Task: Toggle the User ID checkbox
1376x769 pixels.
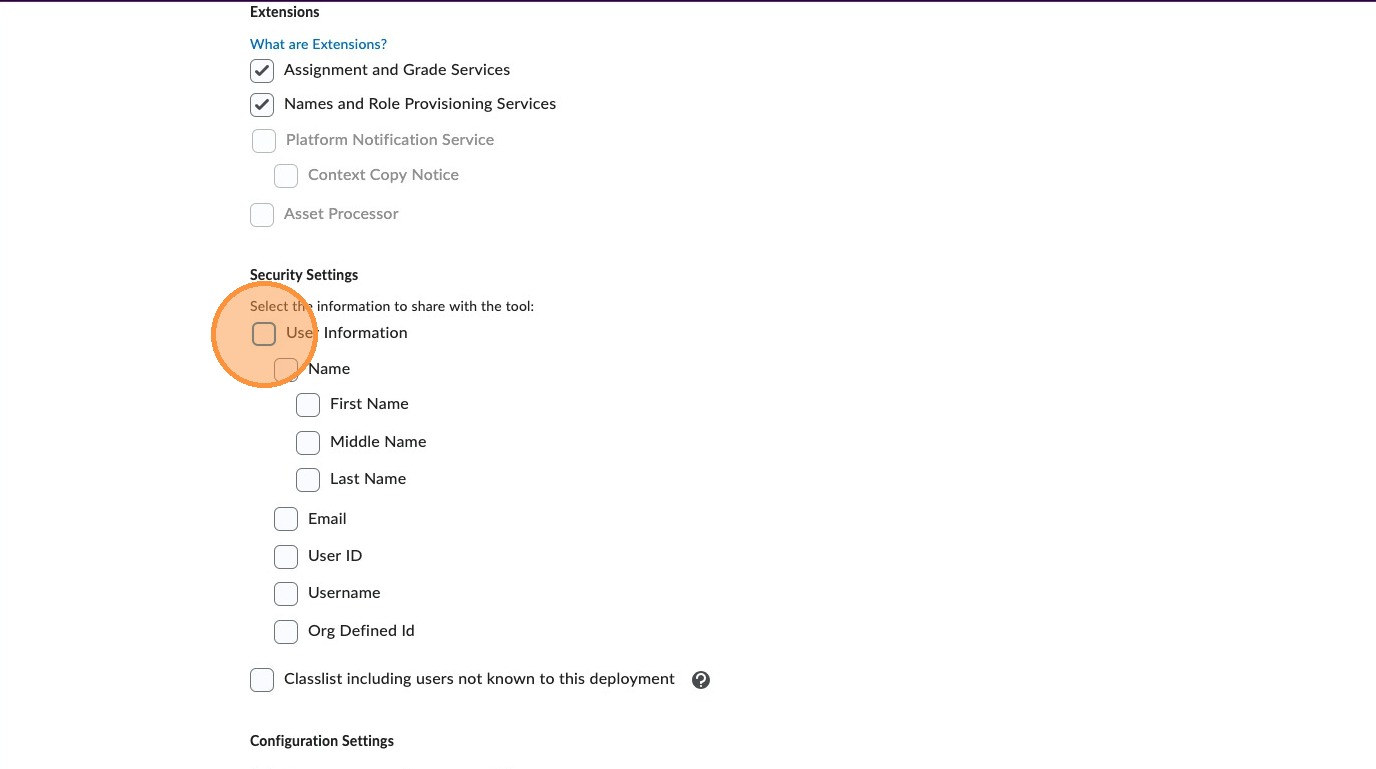Action: click(286, 556)
